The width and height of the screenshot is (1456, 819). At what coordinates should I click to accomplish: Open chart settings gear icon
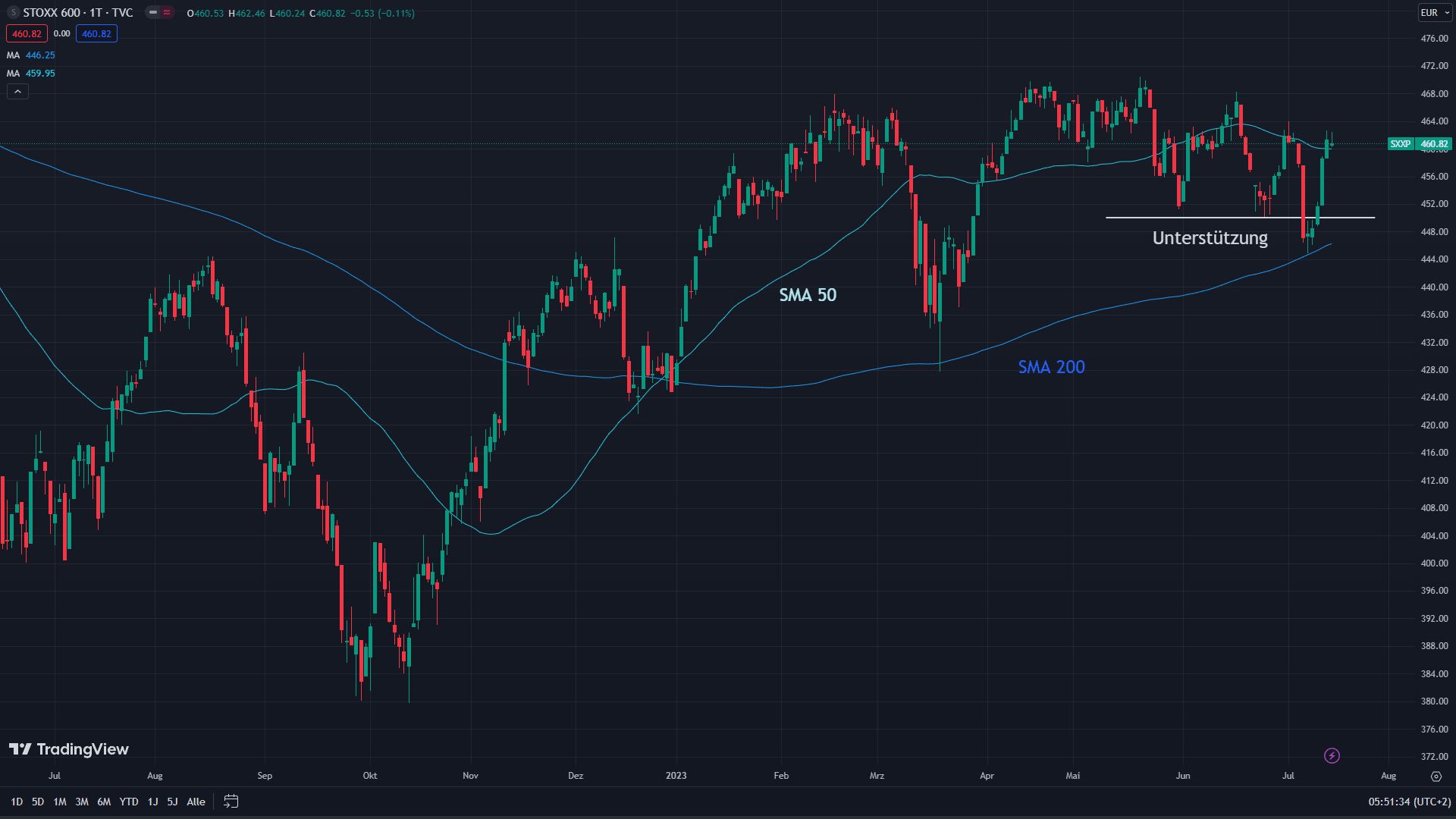click(x=1436, y=776)
